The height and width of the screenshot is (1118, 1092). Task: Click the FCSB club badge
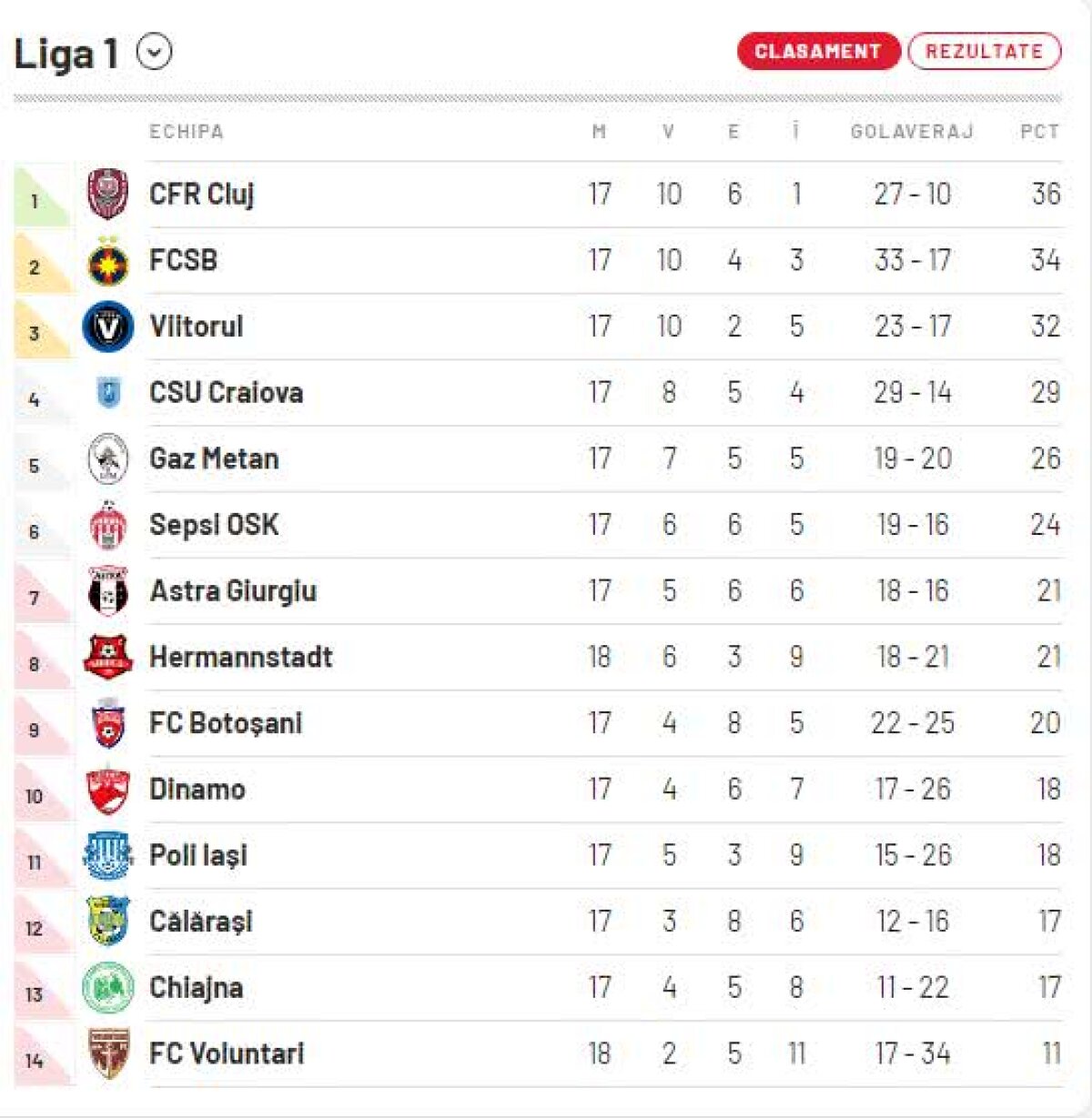coord(107,260)
